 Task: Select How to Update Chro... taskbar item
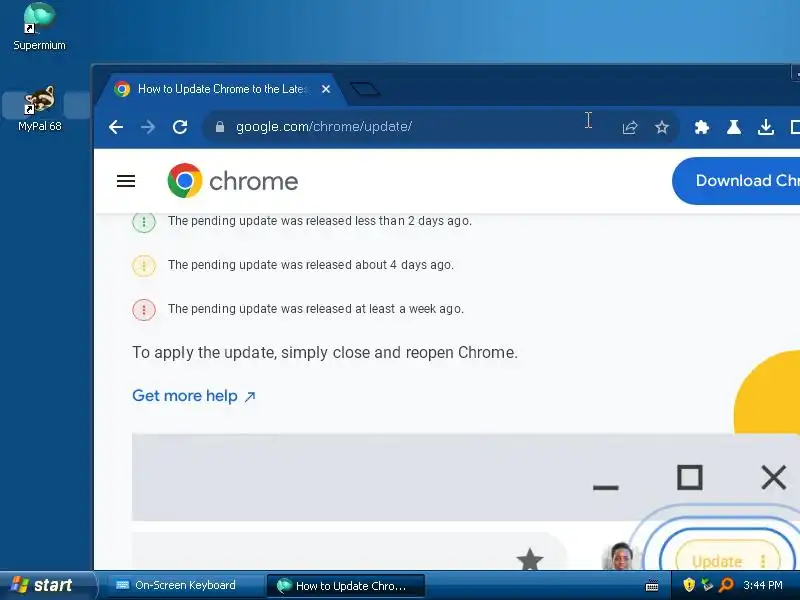point(346,586)
